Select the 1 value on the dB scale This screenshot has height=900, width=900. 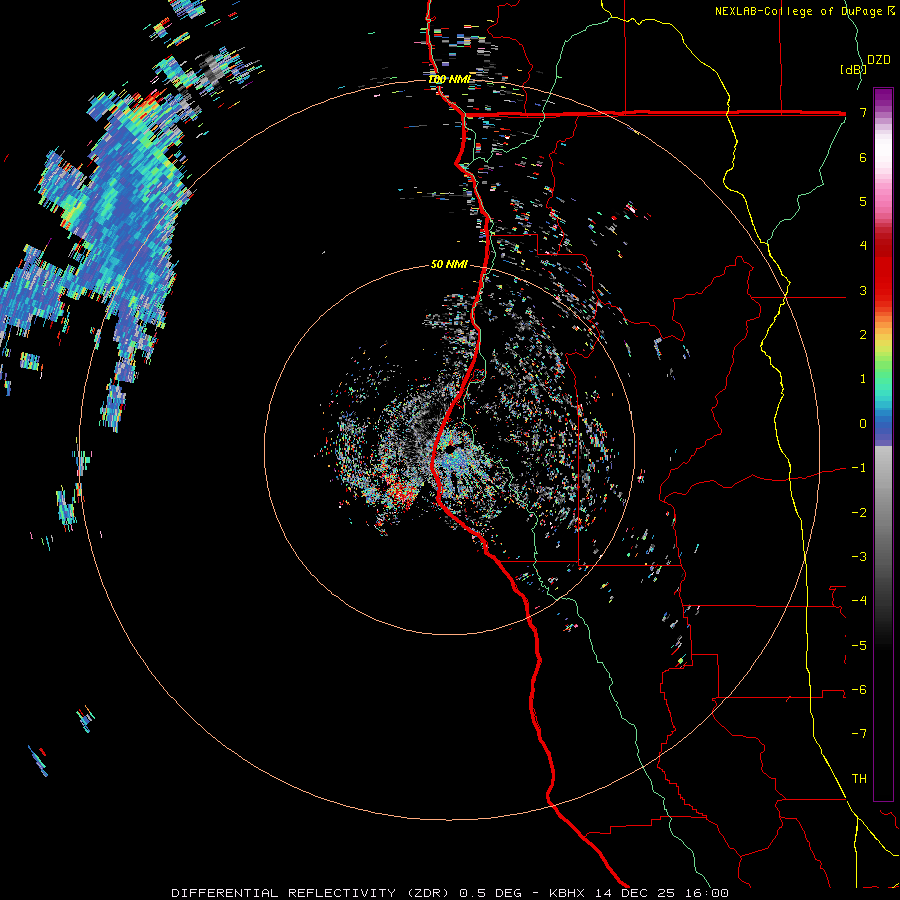pyautogui.click(x=863, y=379)
